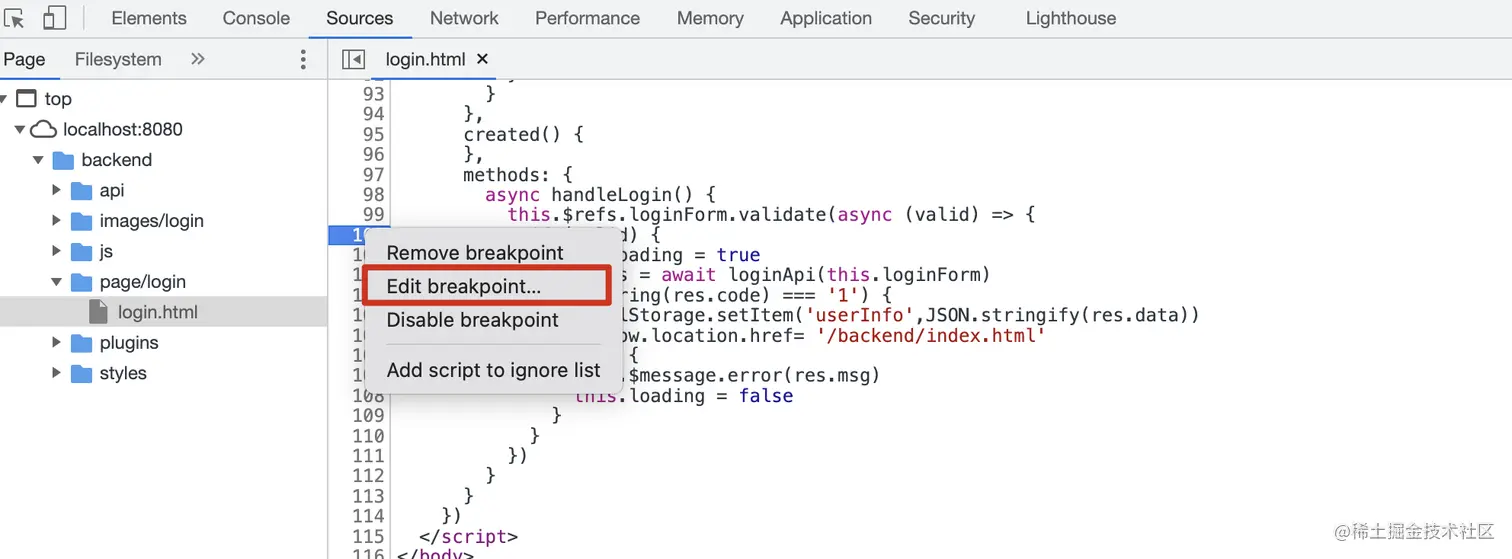
Task: Choose Add script to ignore list
Action: pos(493,370)
